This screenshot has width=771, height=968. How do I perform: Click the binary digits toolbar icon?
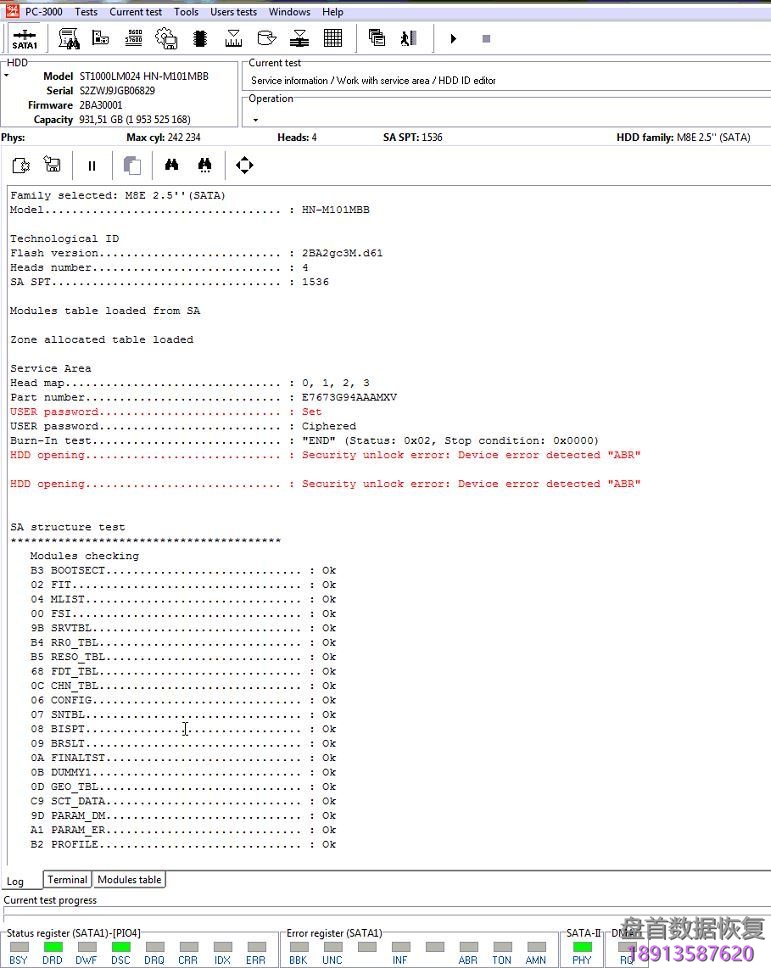pyautogui.click(x=133, y=38)
